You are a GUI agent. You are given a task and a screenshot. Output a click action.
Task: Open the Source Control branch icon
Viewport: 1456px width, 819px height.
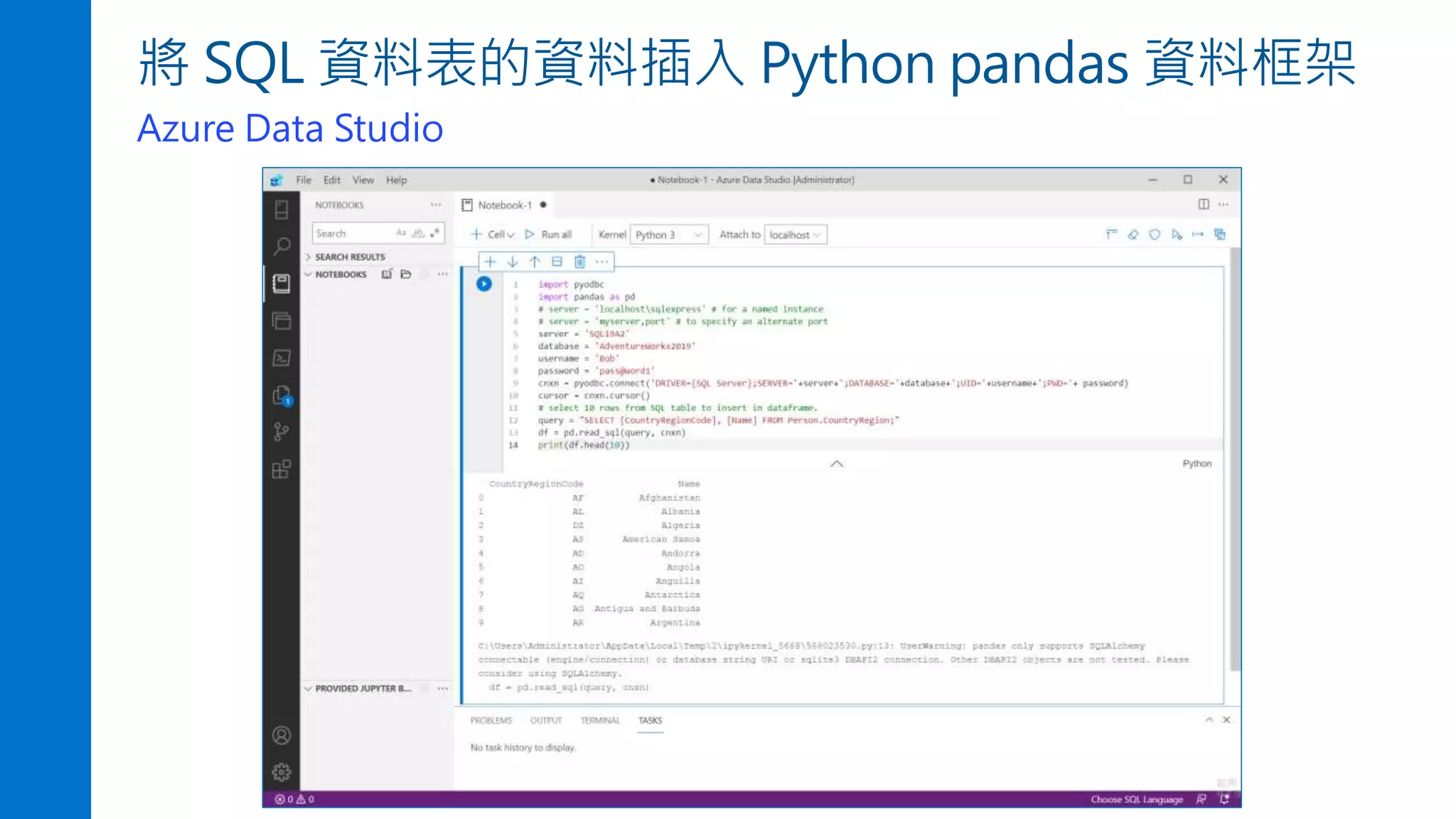[x=282, y=432]
